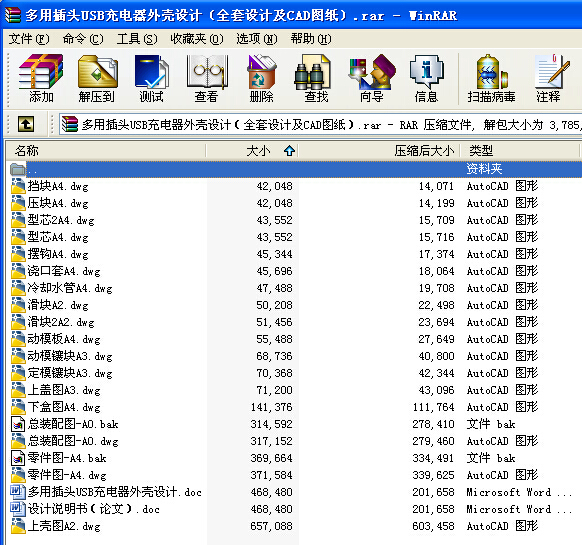Click the Word icon of 设计说明书（论文）.doc
582x545 pixels.
pyautogui.click(x=18, y=509)
